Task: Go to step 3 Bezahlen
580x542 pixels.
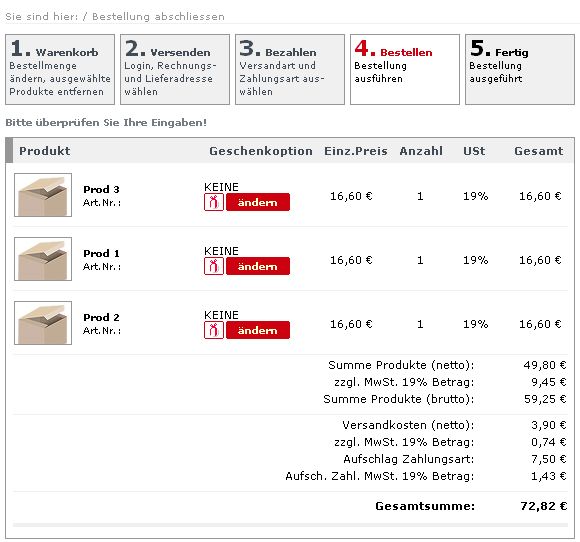Action: pyautogui.click(x=290, y=70)
